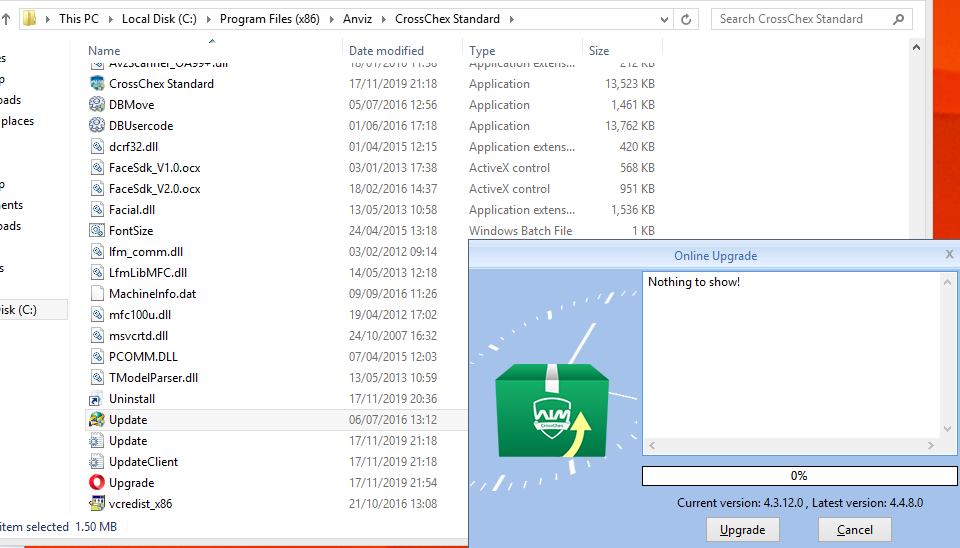Select the 'CrossChex Standard' file name
Screen dimensions: 960x548
click(x=161, y=84)
